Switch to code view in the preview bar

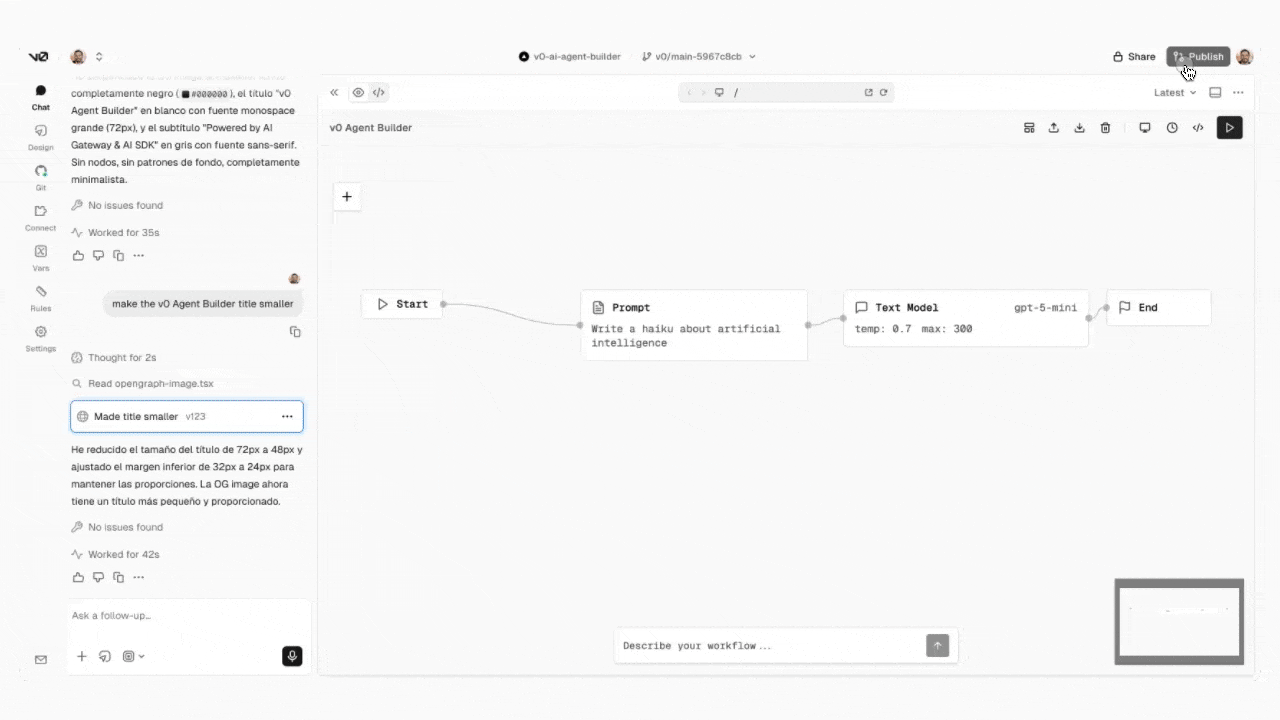coord(378,92)
